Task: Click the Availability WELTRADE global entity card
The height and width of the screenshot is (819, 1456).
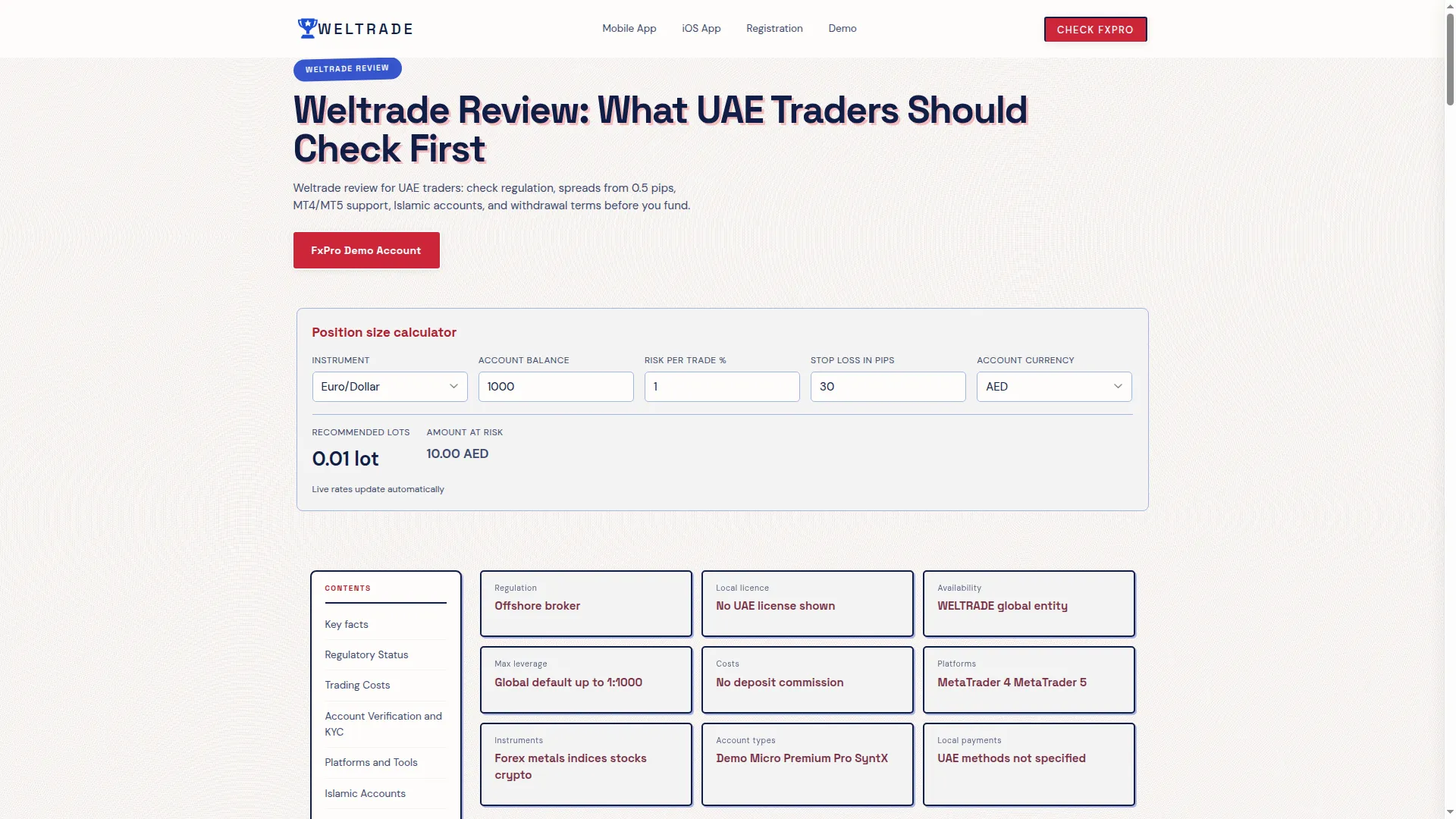Action: (x=1029, y=604)
